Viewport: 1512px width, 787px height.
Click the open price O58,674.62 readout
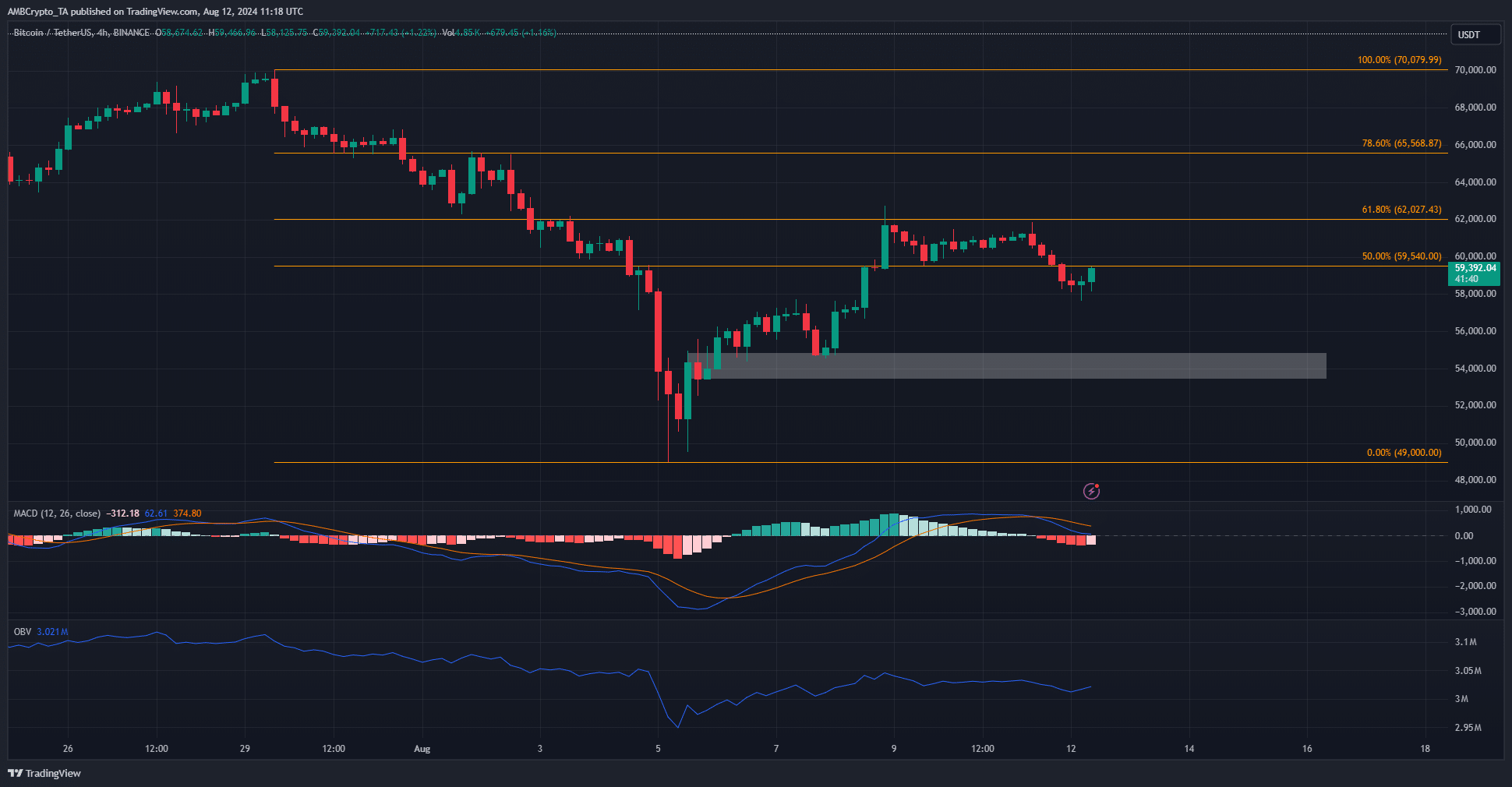pos(179,33)
